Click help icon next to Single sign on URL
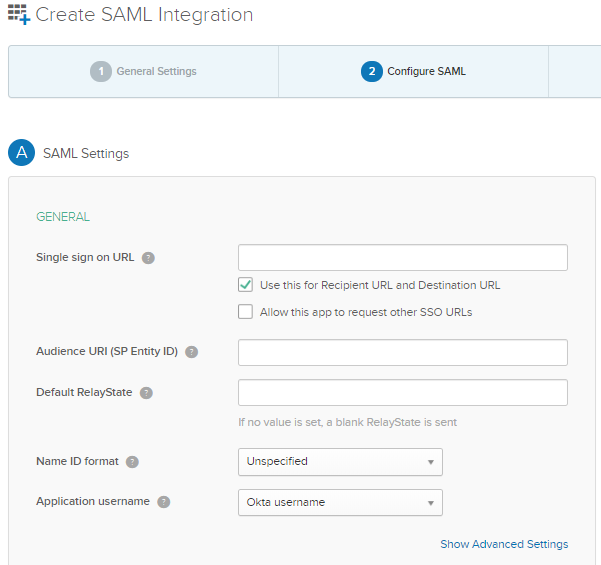This screenshot has height=565, width=601. coord(148,257)
